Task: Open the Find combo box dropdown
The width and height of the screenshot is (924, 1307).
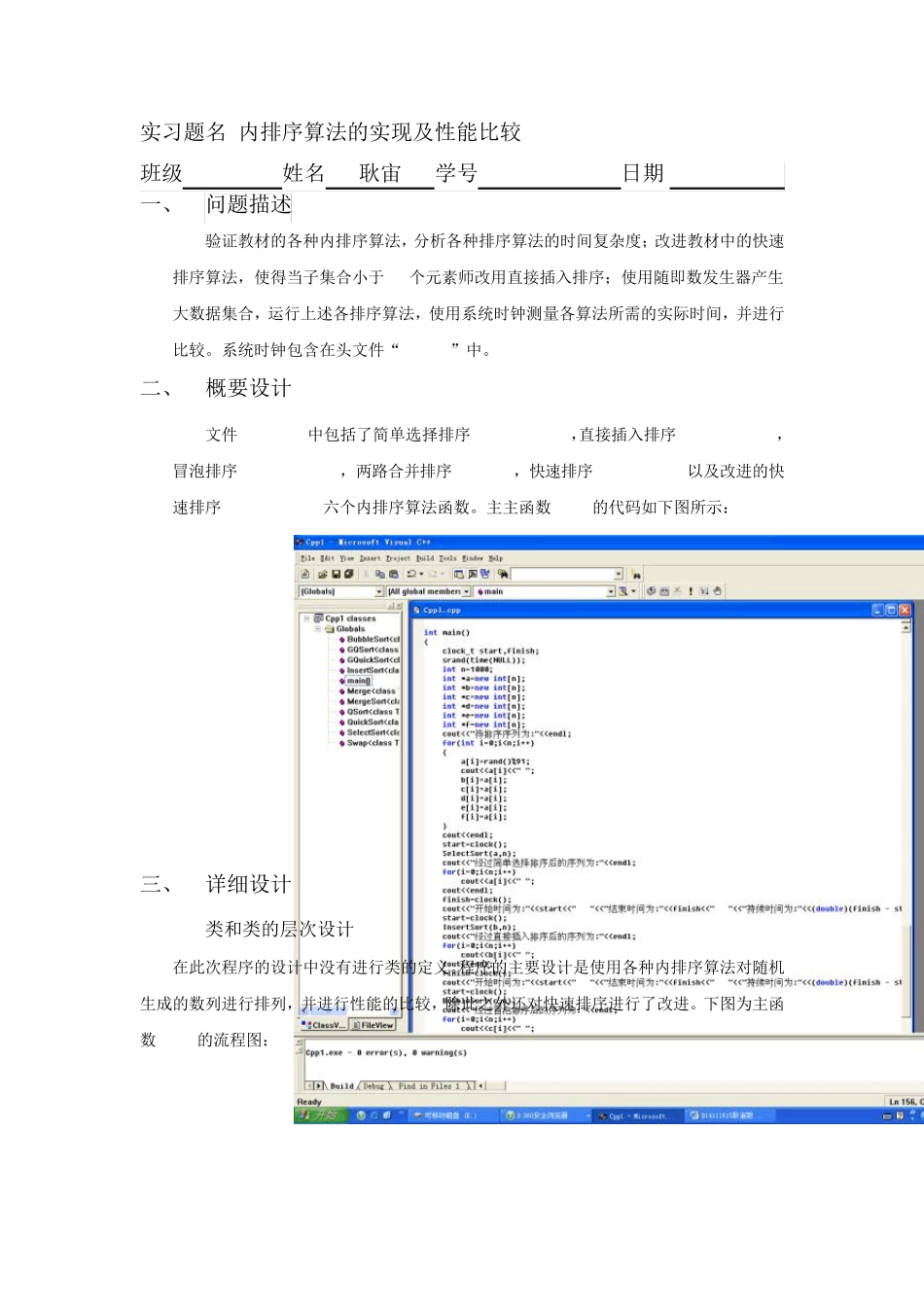Action: click(x=619, y=574)
